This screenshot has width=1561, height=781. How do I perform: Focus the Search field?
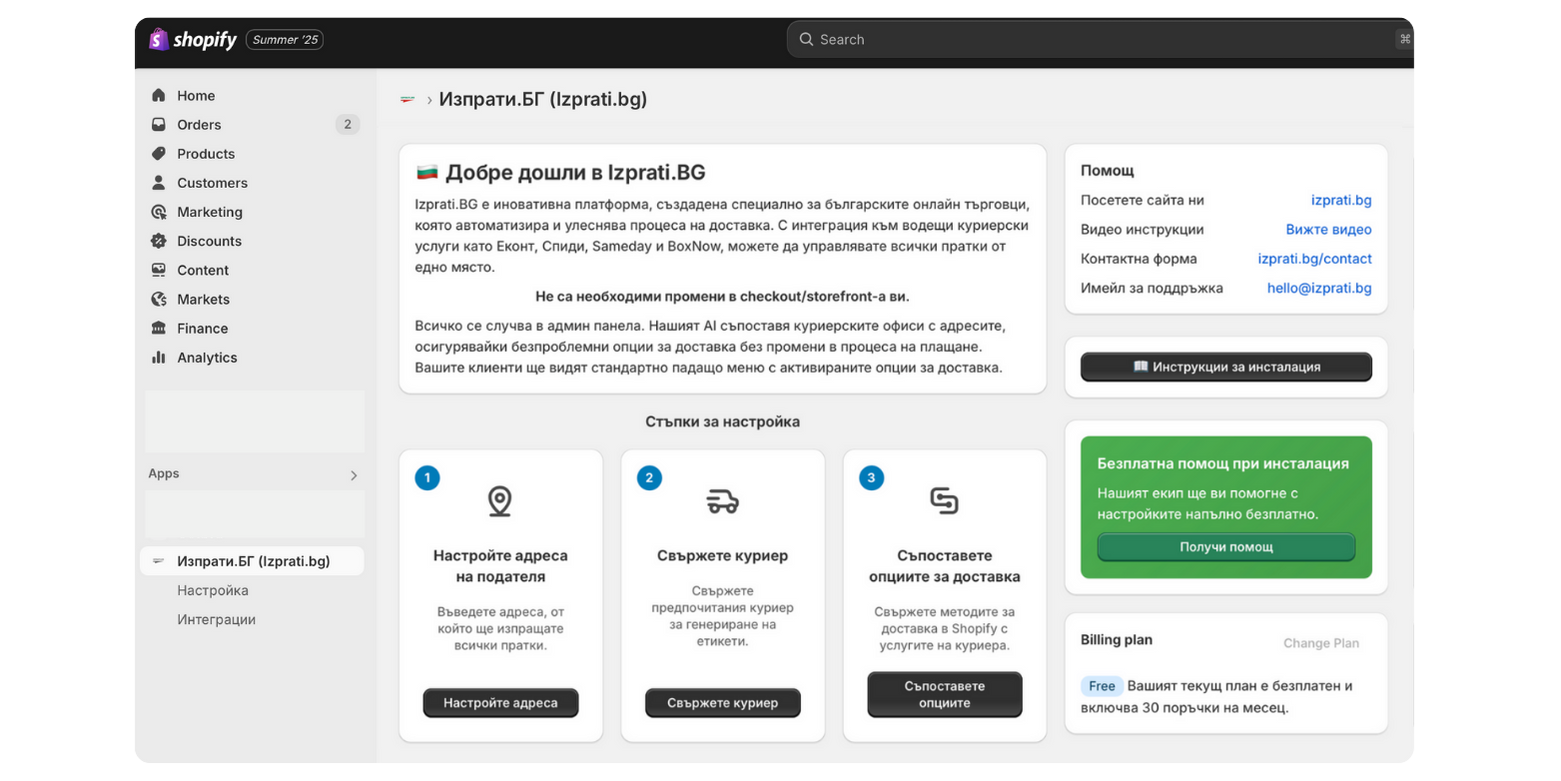1100,39
